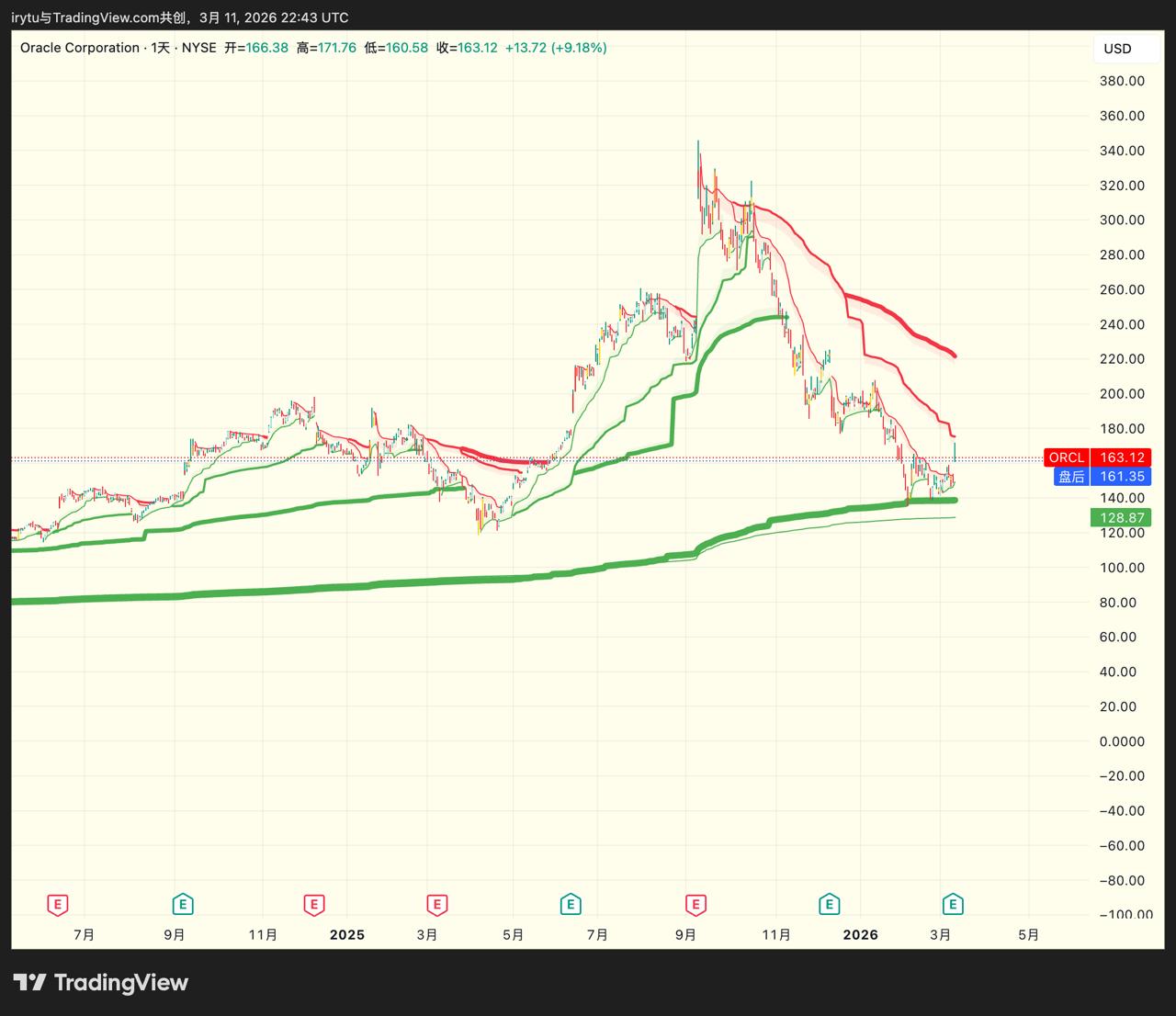This screenshot has height=1016, width=1176.
Task: Click the Oracle Corporation symbol title
Action: coord(80,48)
